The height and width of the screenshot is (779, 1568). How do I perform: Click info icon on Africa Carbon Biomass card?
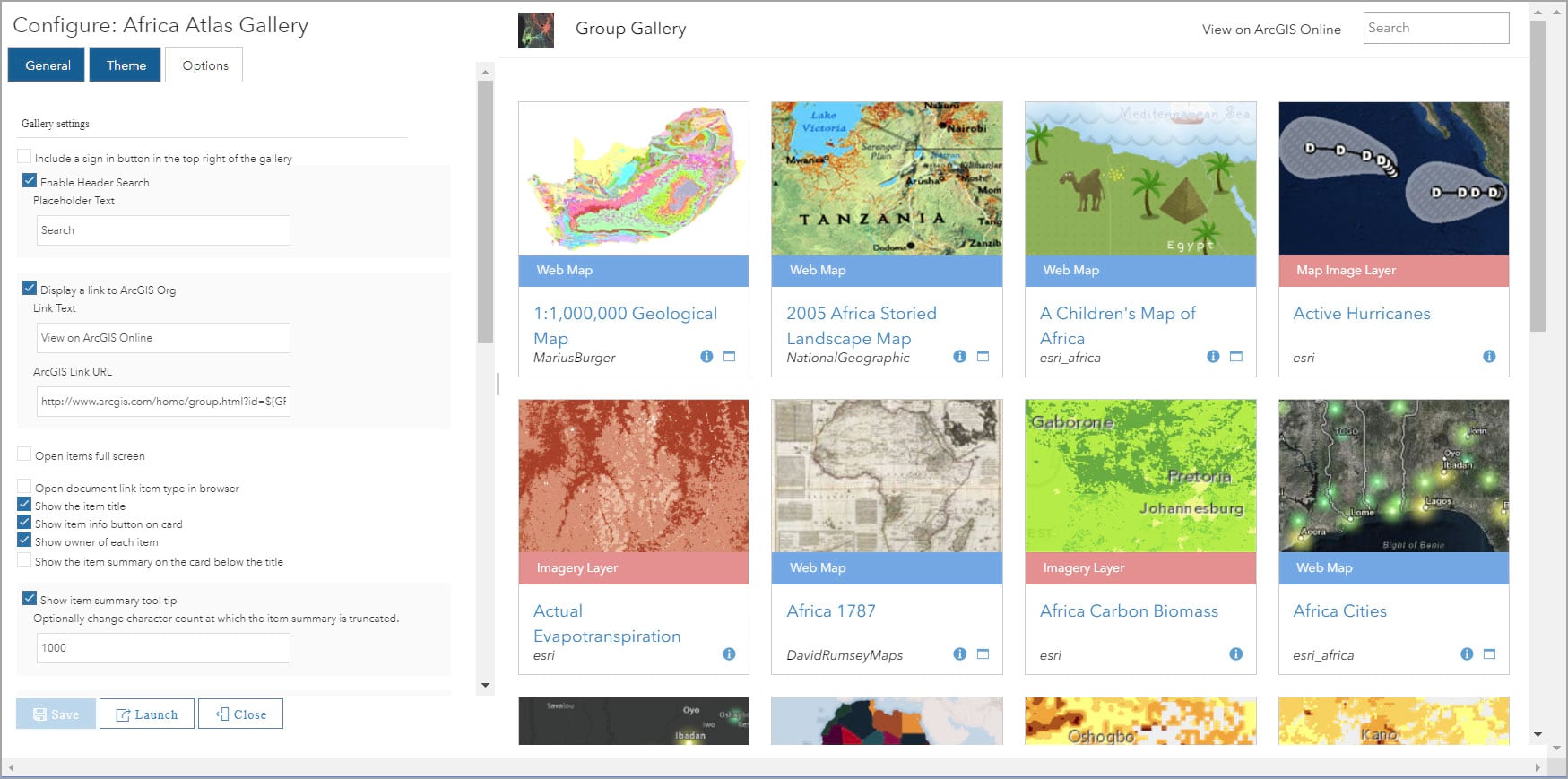[1235, 654]
